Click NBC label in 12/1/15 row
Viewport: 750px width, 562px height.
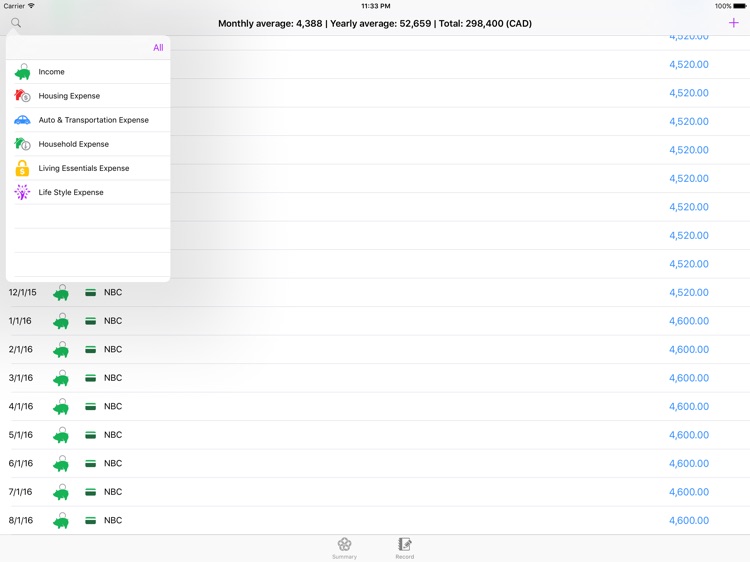click(x=113, y=292)
